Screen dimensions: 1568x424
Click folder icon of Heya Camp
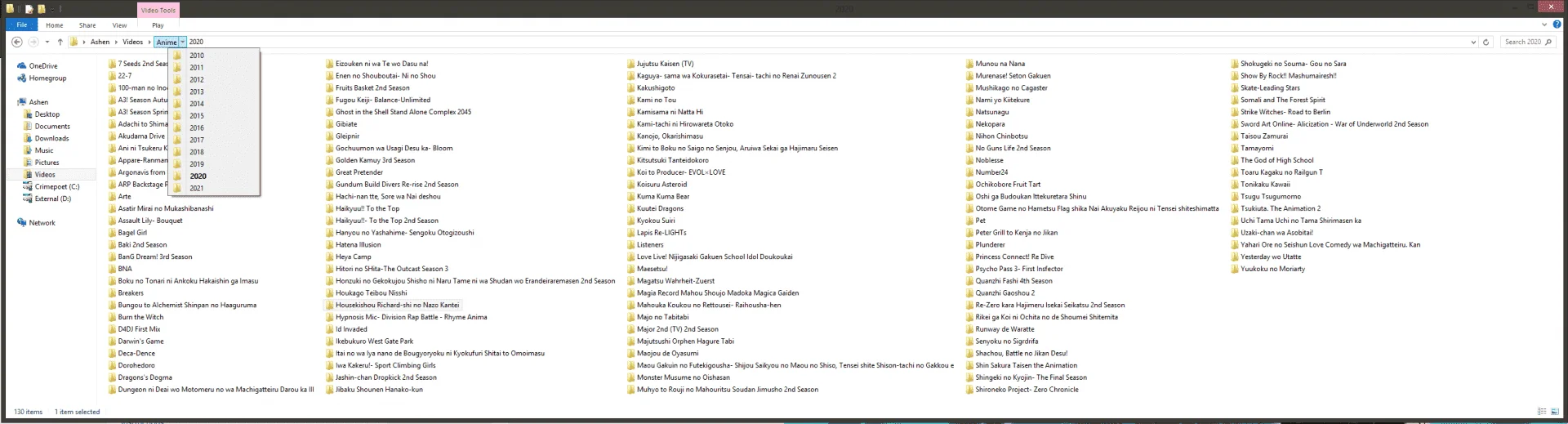[x=330, y=257]
